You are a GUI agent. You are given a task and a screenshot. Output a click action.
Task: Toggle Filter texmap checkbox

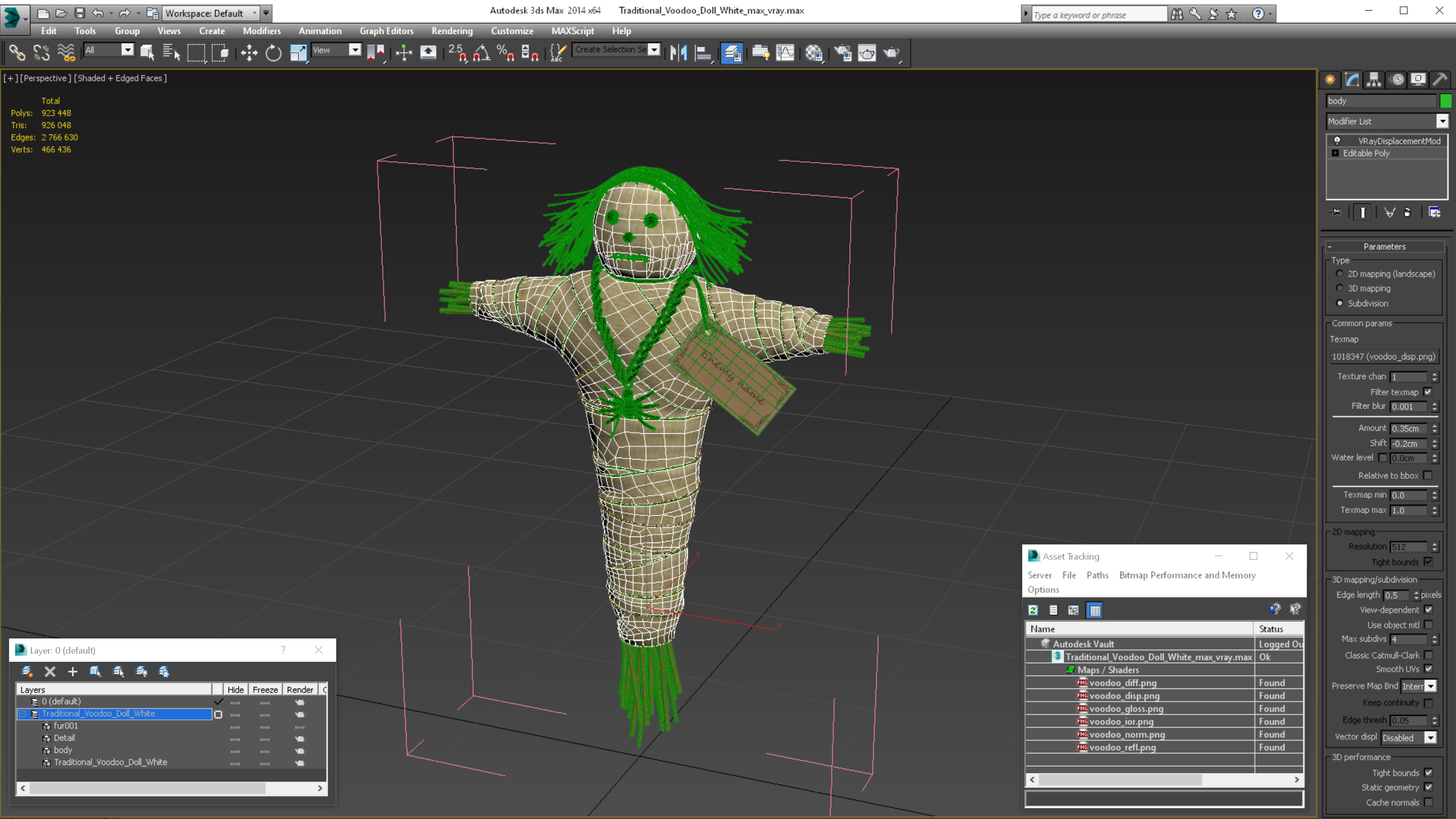pyautogui.click(x=1428, y=392)
